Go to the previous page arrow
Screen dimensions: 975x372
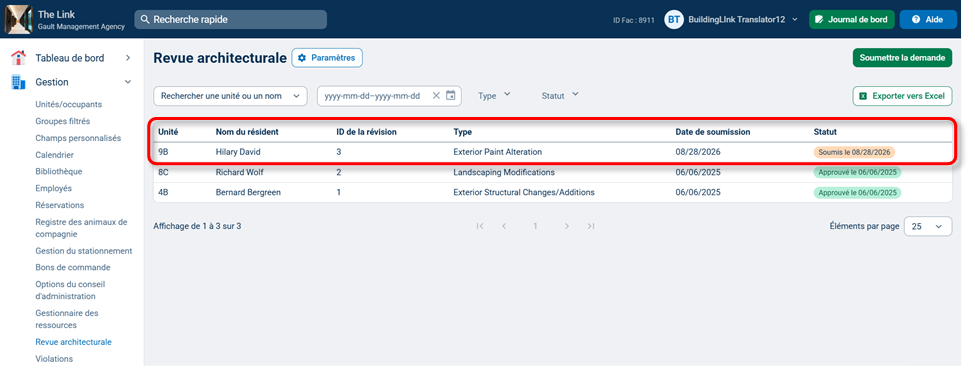(504, 226)
